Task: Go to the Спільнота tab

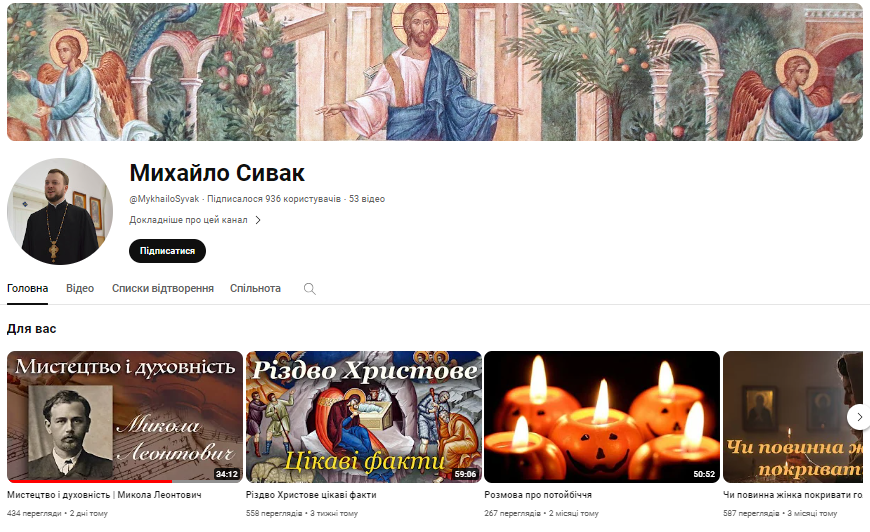Action: (x=255, y=288)
